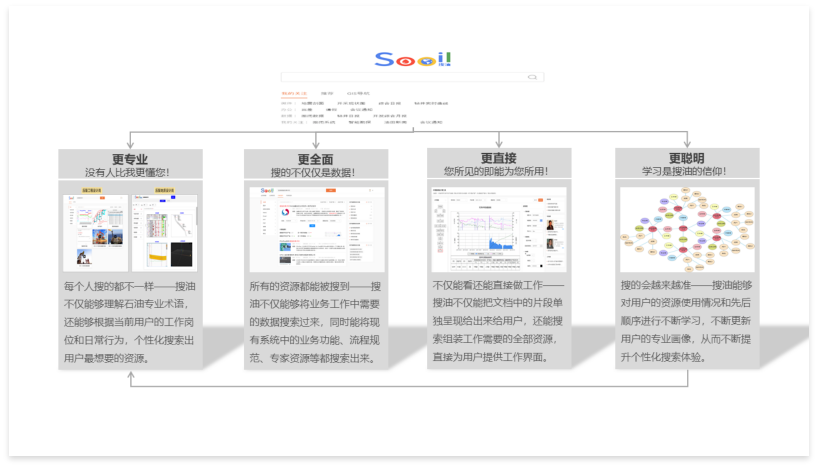Open left screenshot thumbnail in 更专业 card
Screen dimensions: 818x468
point(95,233)
